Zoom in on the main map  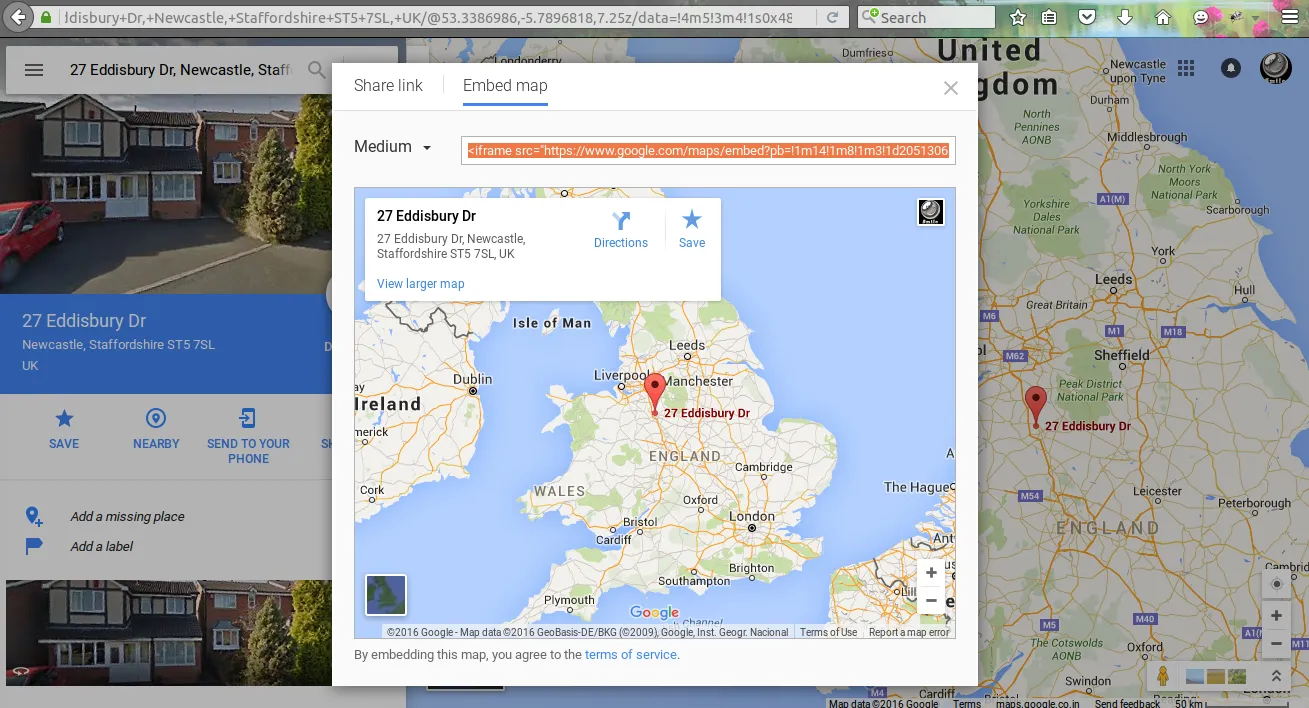coord(1276,616)
